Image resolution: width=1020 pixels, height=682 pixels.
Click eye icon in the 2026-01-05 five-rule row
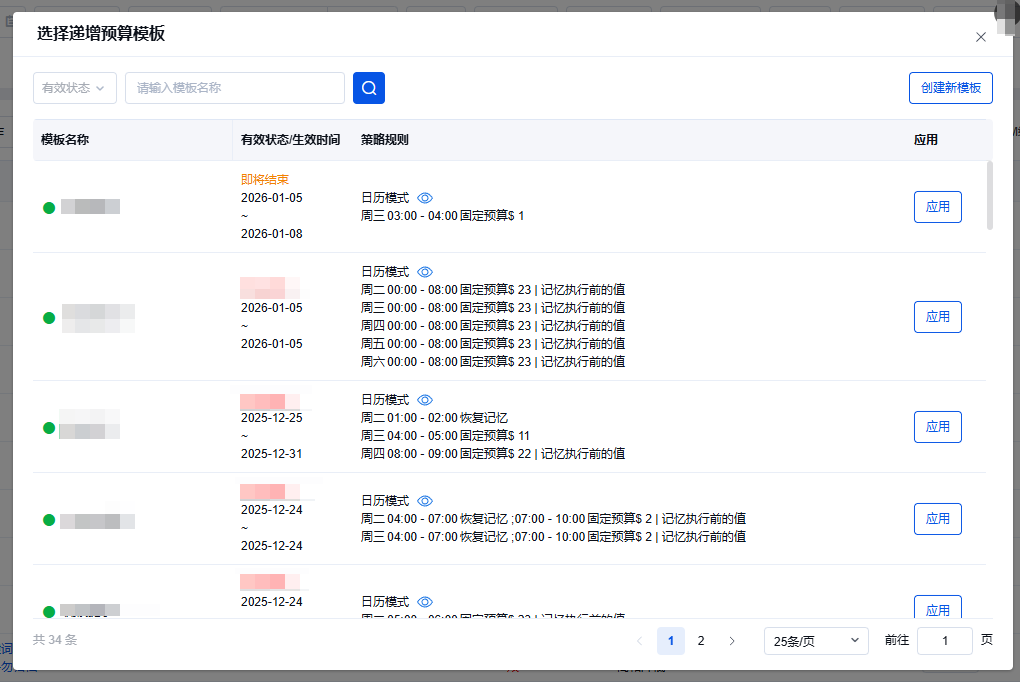tap(424, 272)
